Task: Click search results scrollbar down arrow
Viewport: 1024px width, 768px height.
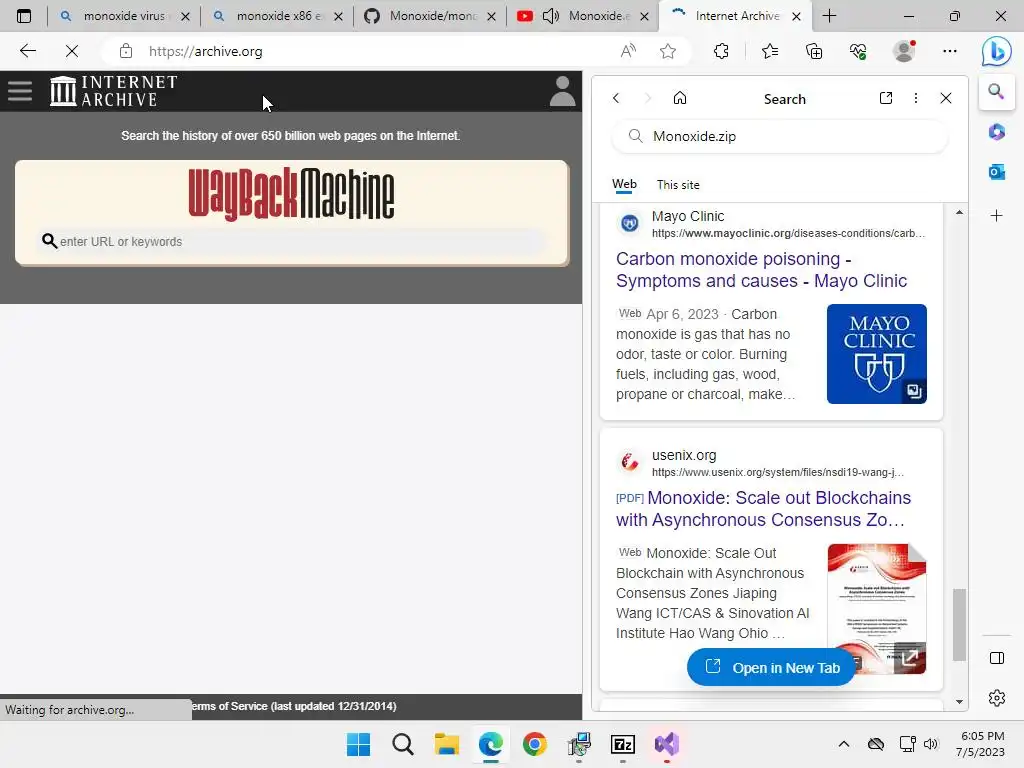Action: click(x=959, y=702)
